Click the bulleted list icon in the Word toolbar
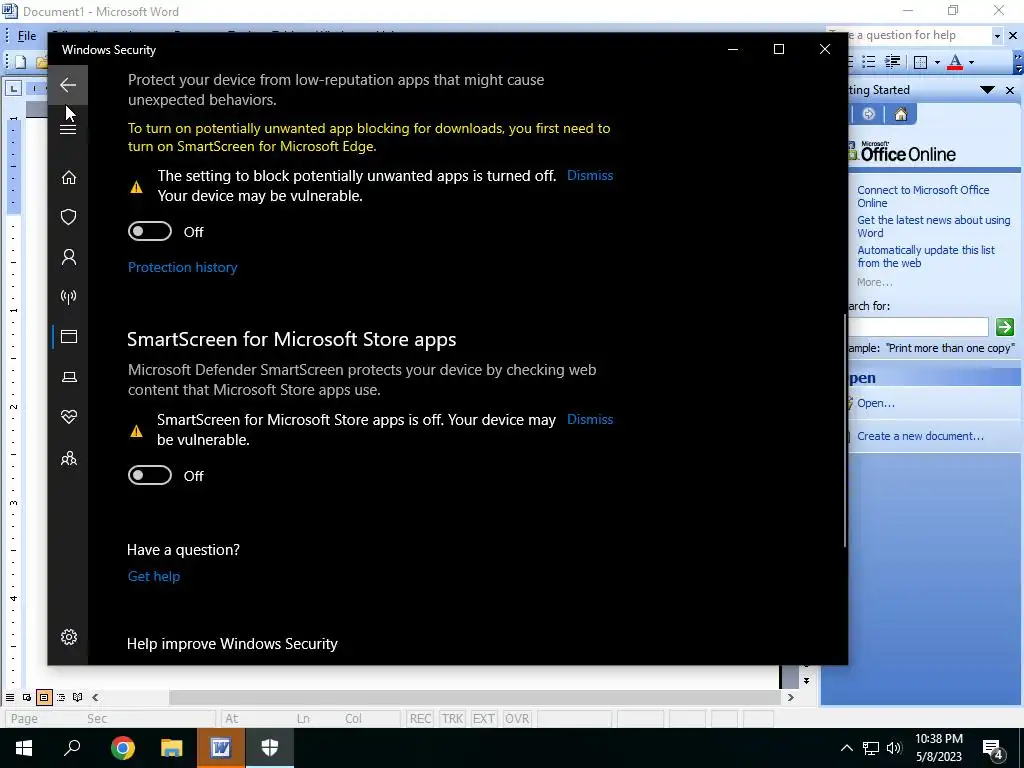Viewport: 1024px width, 768px height. [x=869, y=62]
